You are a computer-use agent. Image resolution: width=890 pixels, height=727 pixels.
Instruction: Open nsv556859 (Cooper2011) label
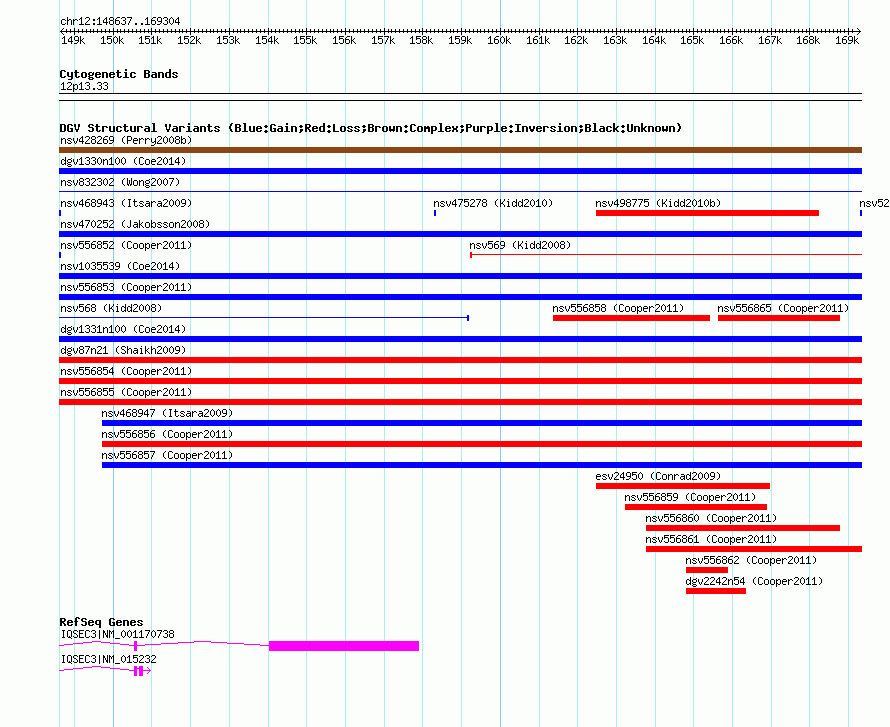coord(690,497)
